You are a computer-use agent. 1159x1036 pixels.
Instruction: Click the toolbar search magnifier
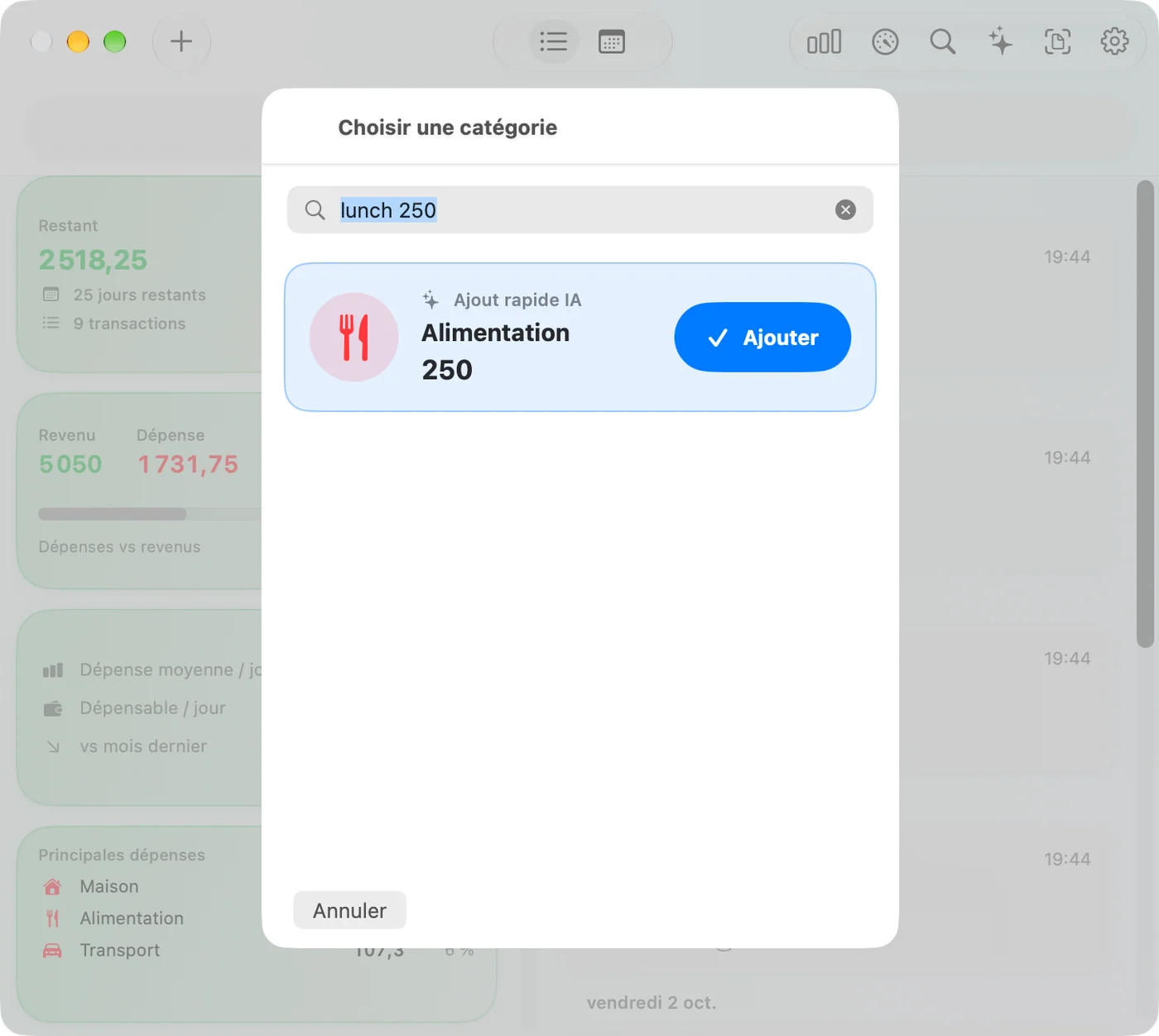tap(942, 41)
